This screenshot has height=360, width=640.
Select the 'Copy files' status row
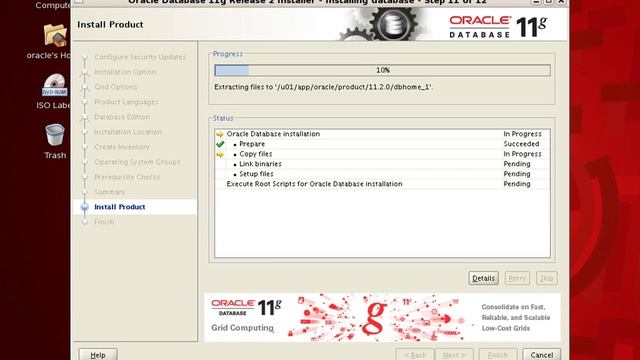click(382, 154)
